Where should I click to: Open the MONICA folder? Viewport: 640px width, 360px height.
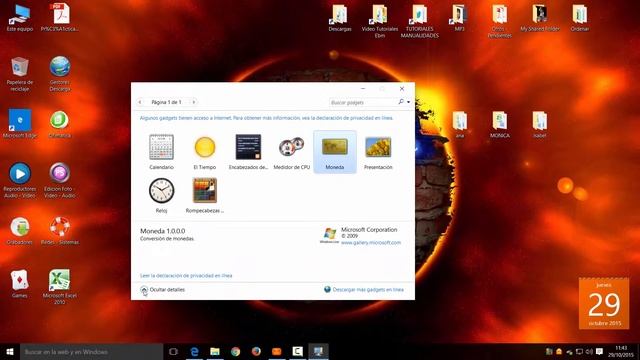tap(500, 124)
